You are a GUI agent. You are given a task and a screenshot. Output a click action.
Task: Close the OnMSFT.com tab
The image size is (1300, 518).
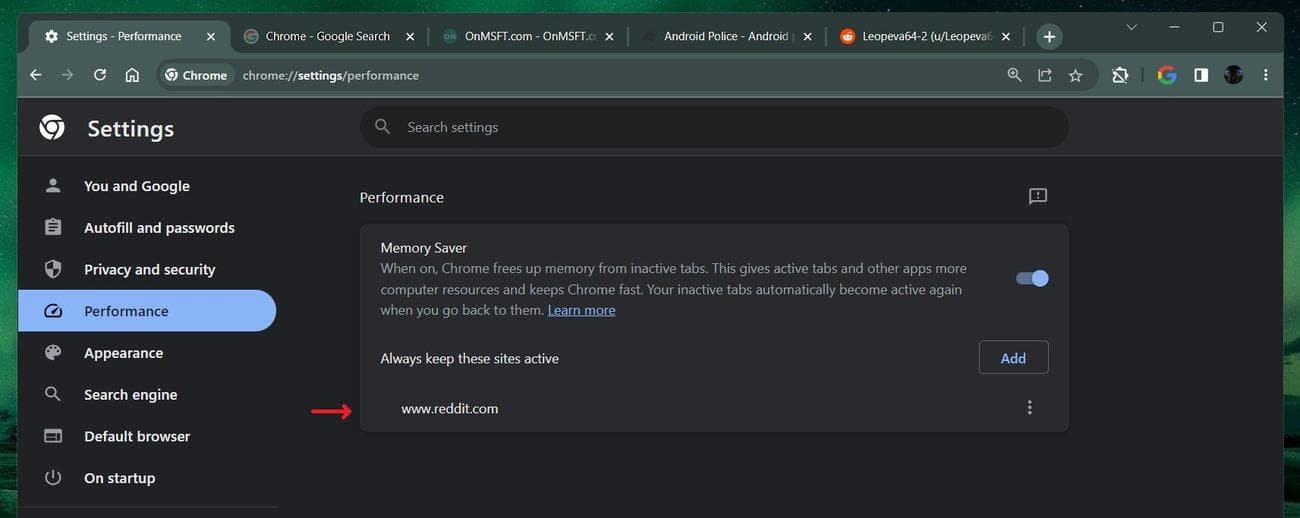(609, 37)
